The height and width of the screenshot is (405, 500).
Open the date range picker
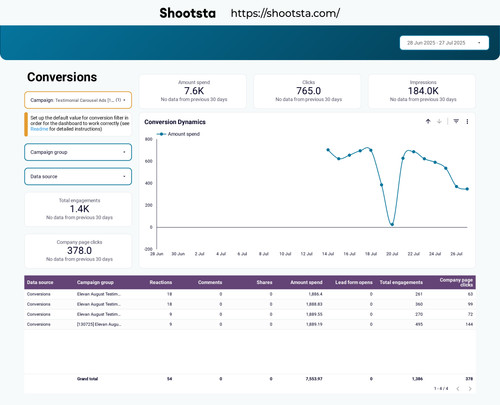(x=444, y=43)
